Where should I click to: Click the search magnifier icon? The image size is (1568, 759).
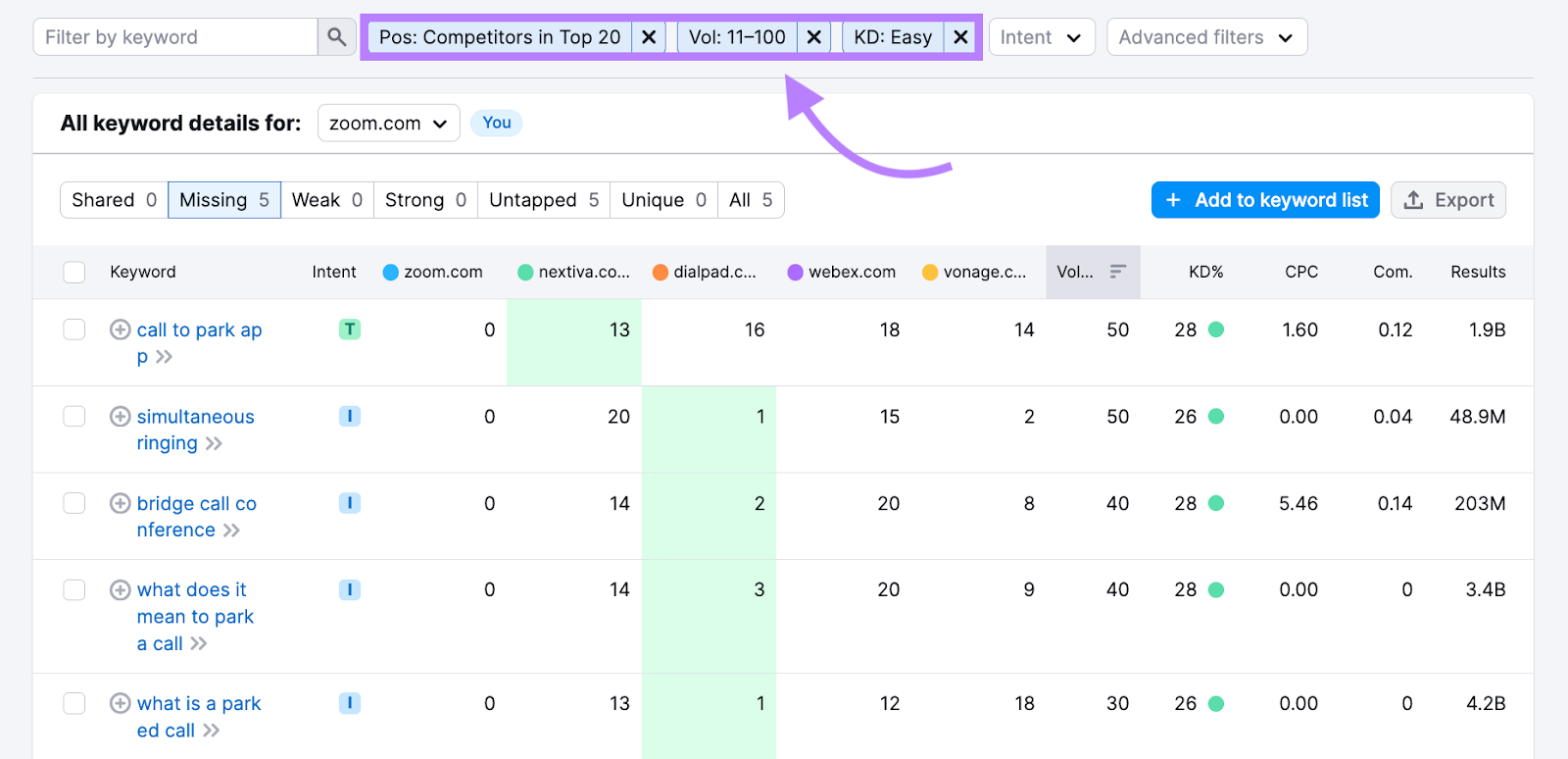pos(336,37)
